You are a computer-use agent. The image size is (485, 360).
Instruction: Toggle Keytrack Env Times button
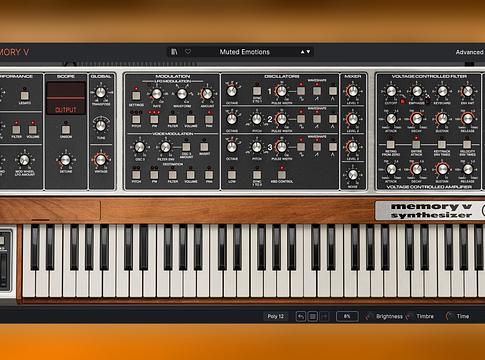click(x=442, y=145)
